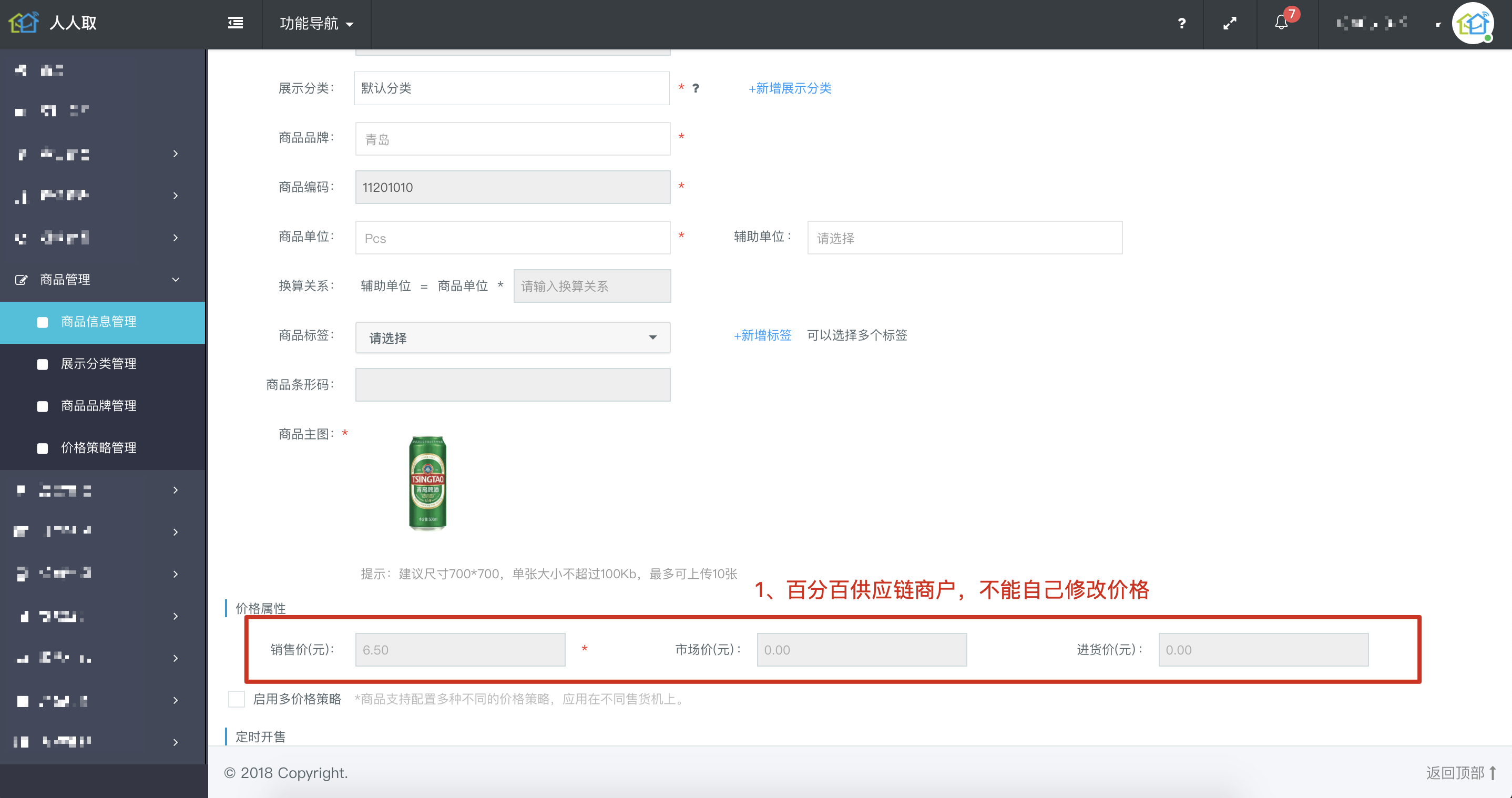
Task: Click 返回顶部 to return to top
Action: point(1461,773)
